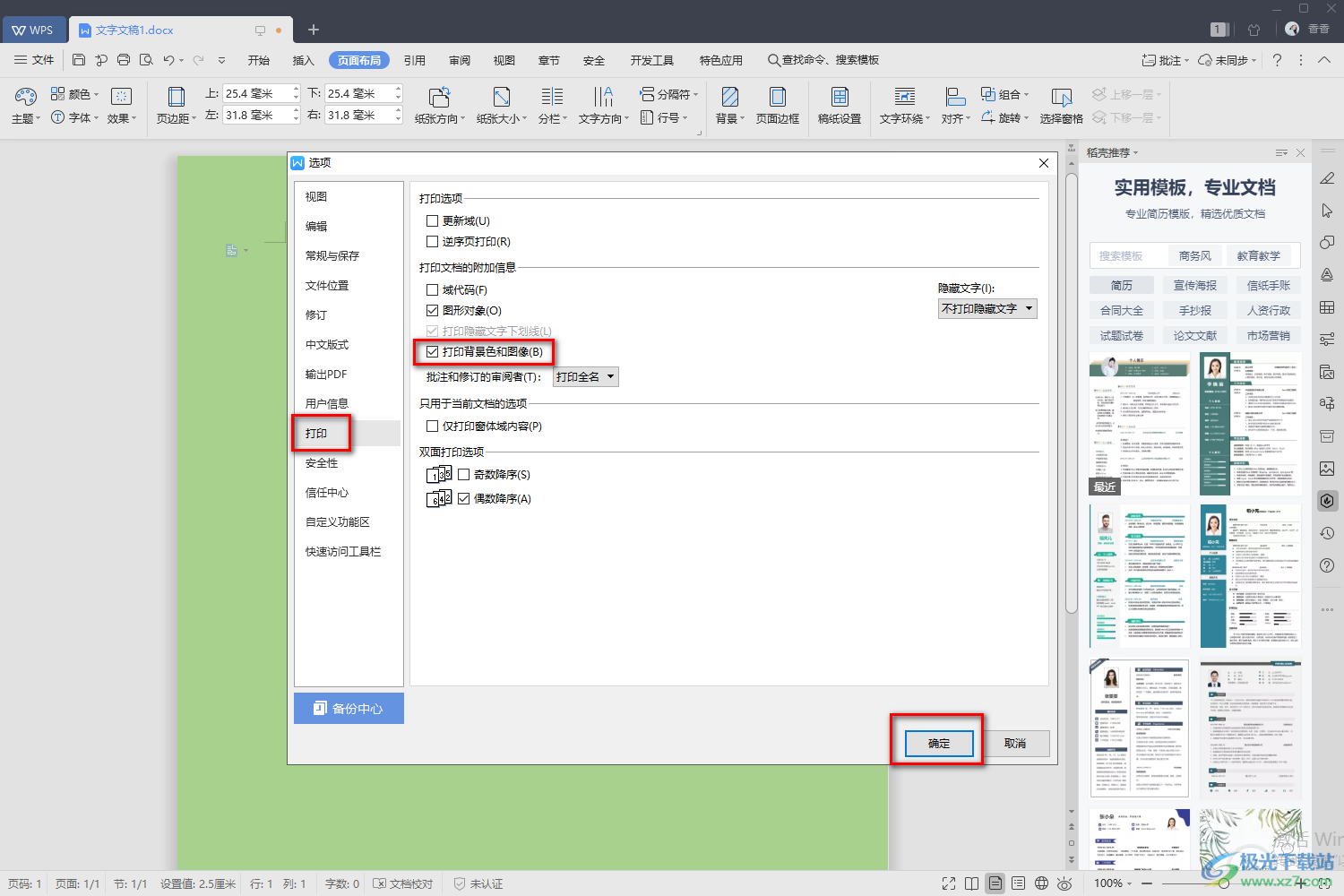Click the Resume (简历) template category

[x=1122, y=285]
